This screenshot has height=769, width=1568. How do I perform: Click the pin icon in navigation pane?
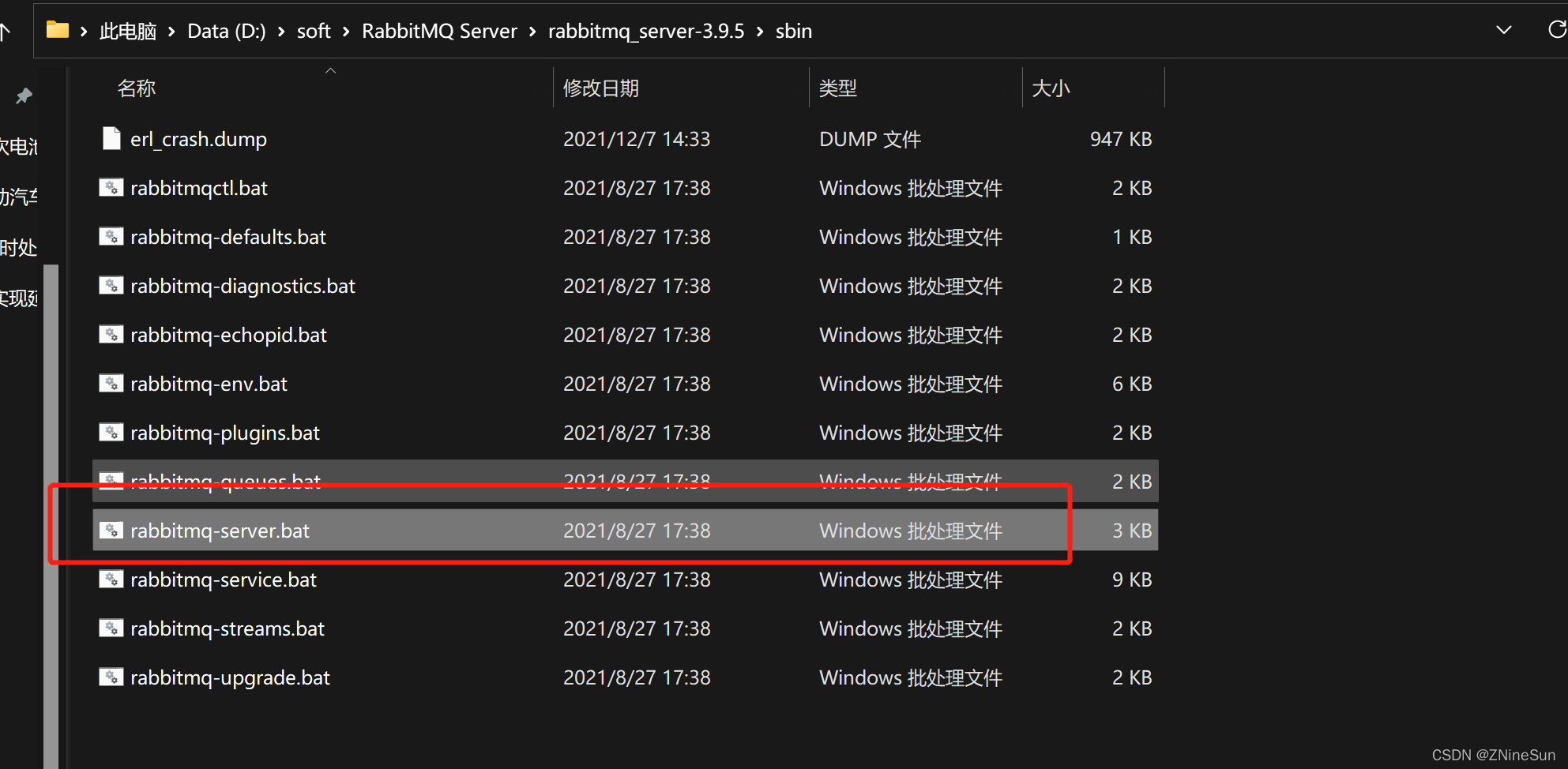pyautogui.click(x=24, y=96)
